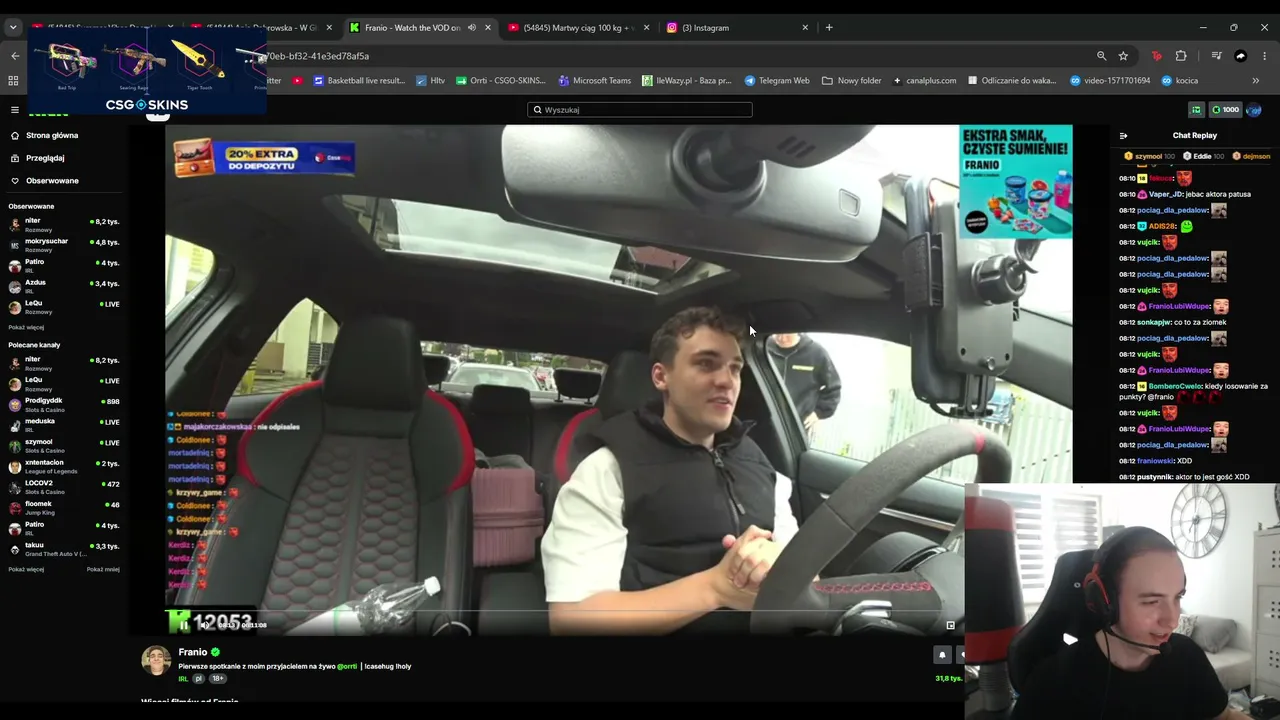Expand followed channels with Pokaż więcej
This screenshot has height=720, width=1280.
point(26,327)
